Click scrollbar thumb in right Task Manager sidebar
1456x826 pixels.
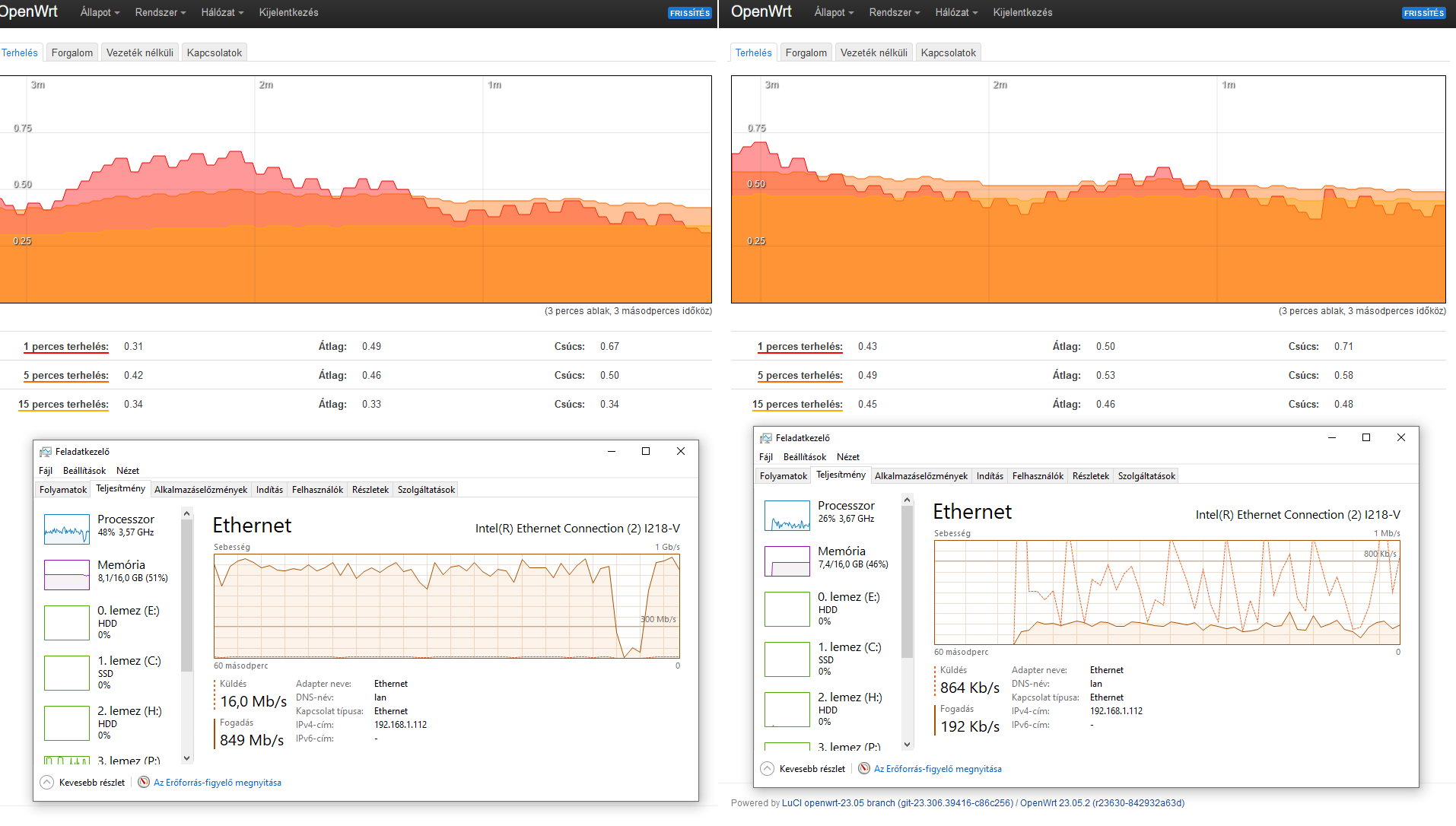(907, 581)
